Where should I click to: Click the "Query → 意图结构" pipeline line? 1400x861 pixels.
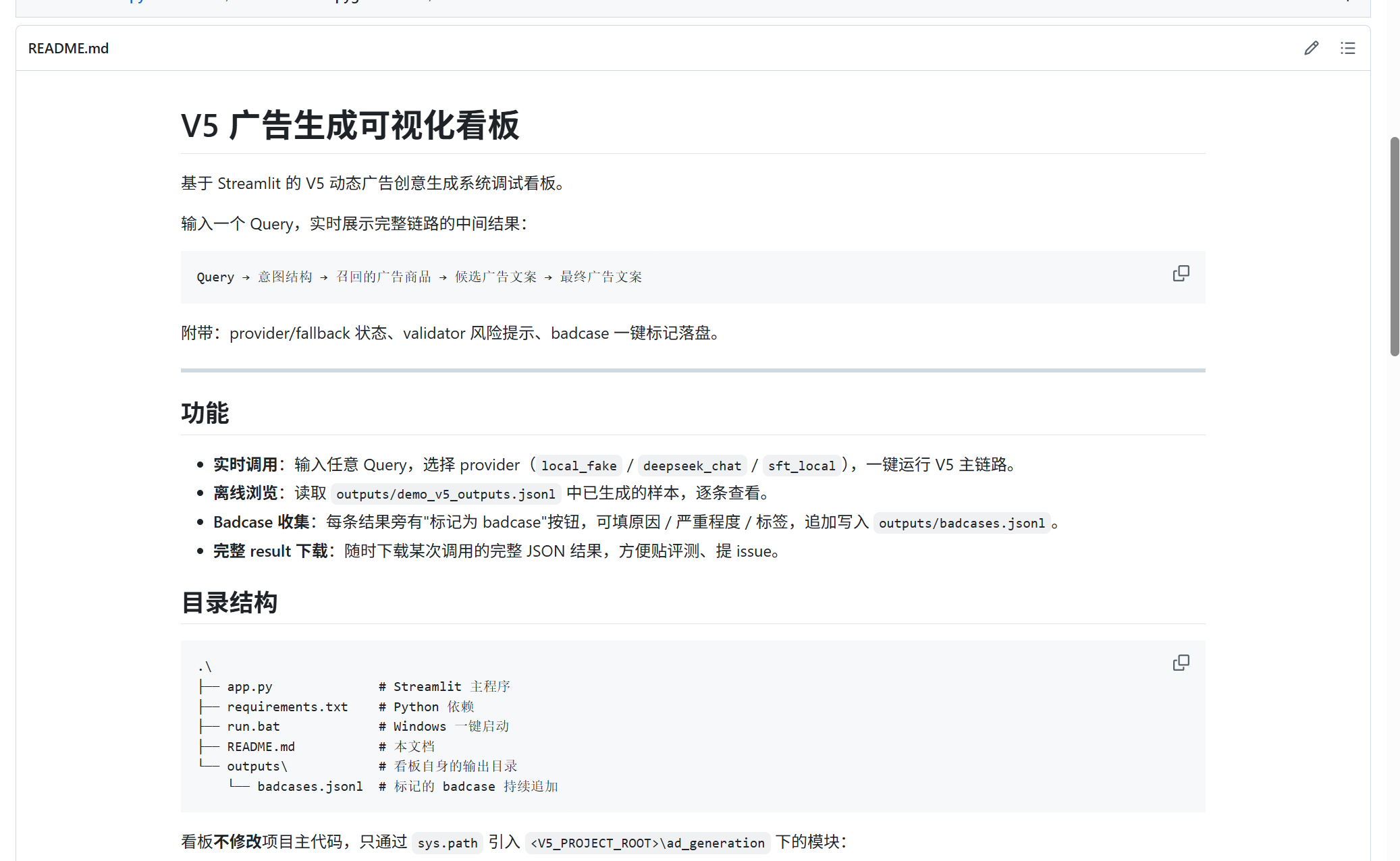[419, 277]
